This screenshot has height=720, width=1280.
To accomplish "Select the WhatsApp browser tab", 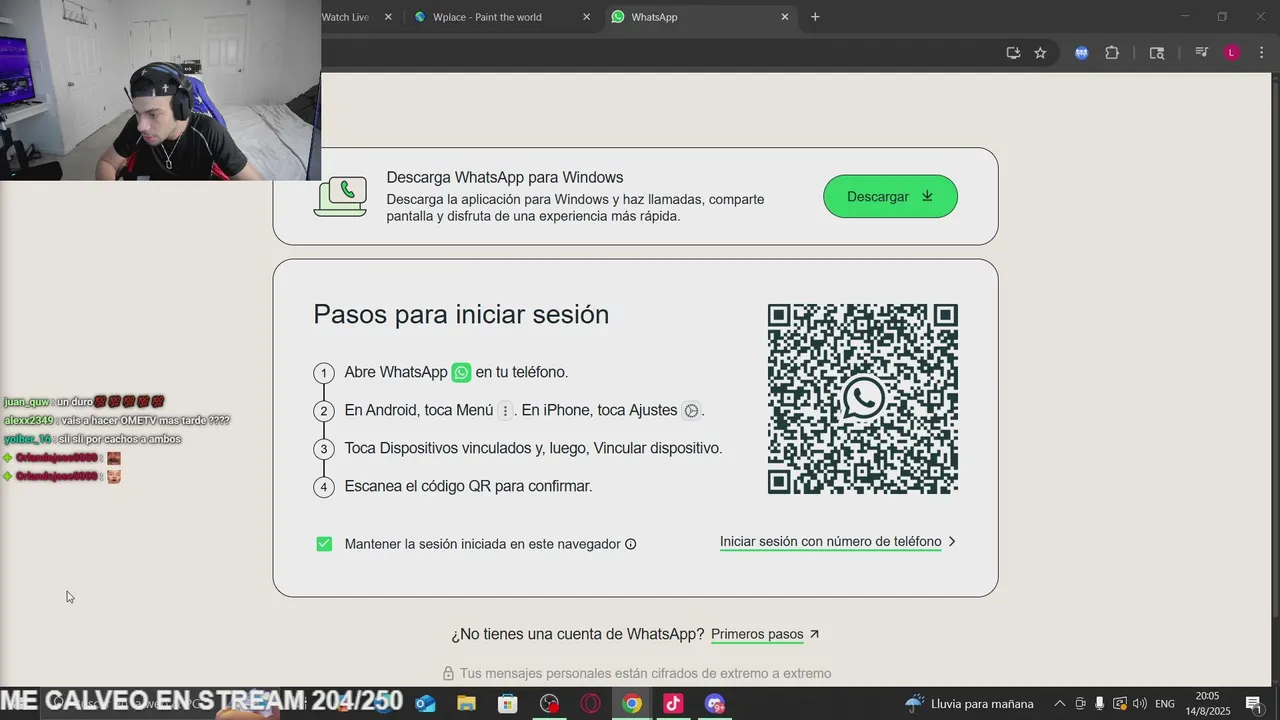I will click(700, 17).
